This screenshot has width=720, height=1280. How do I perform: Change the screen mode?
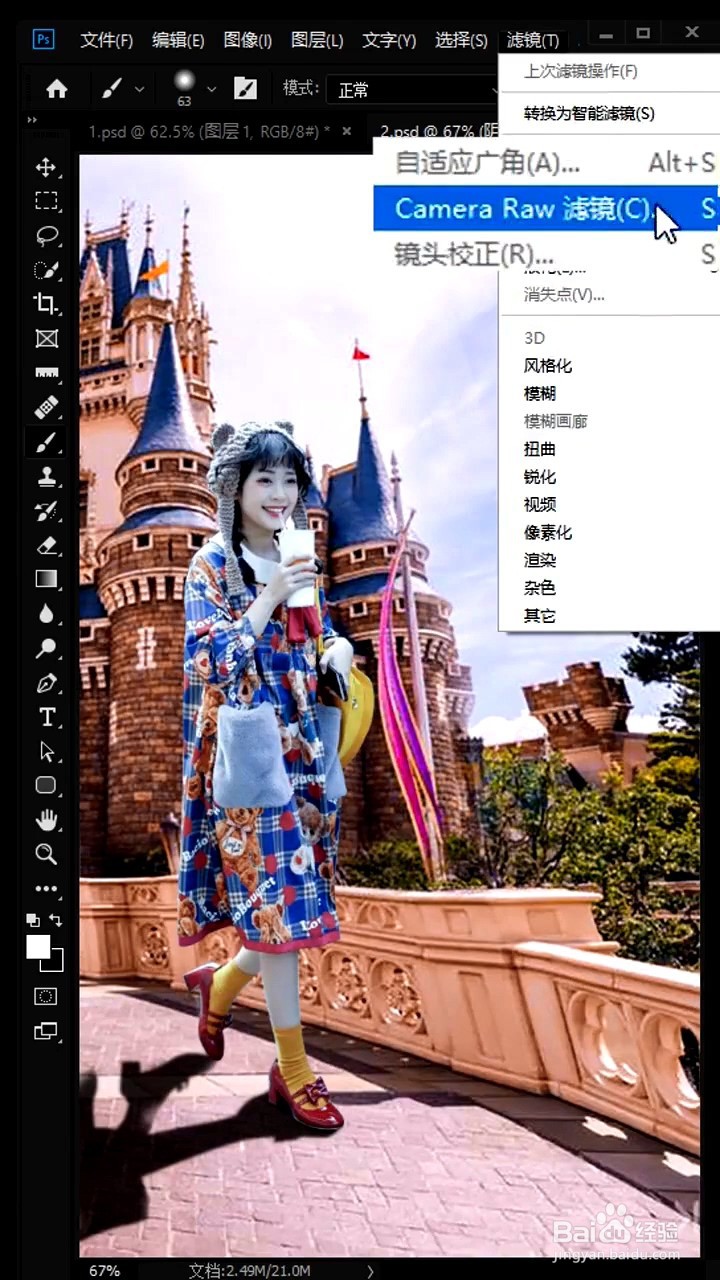[46, 1030]
